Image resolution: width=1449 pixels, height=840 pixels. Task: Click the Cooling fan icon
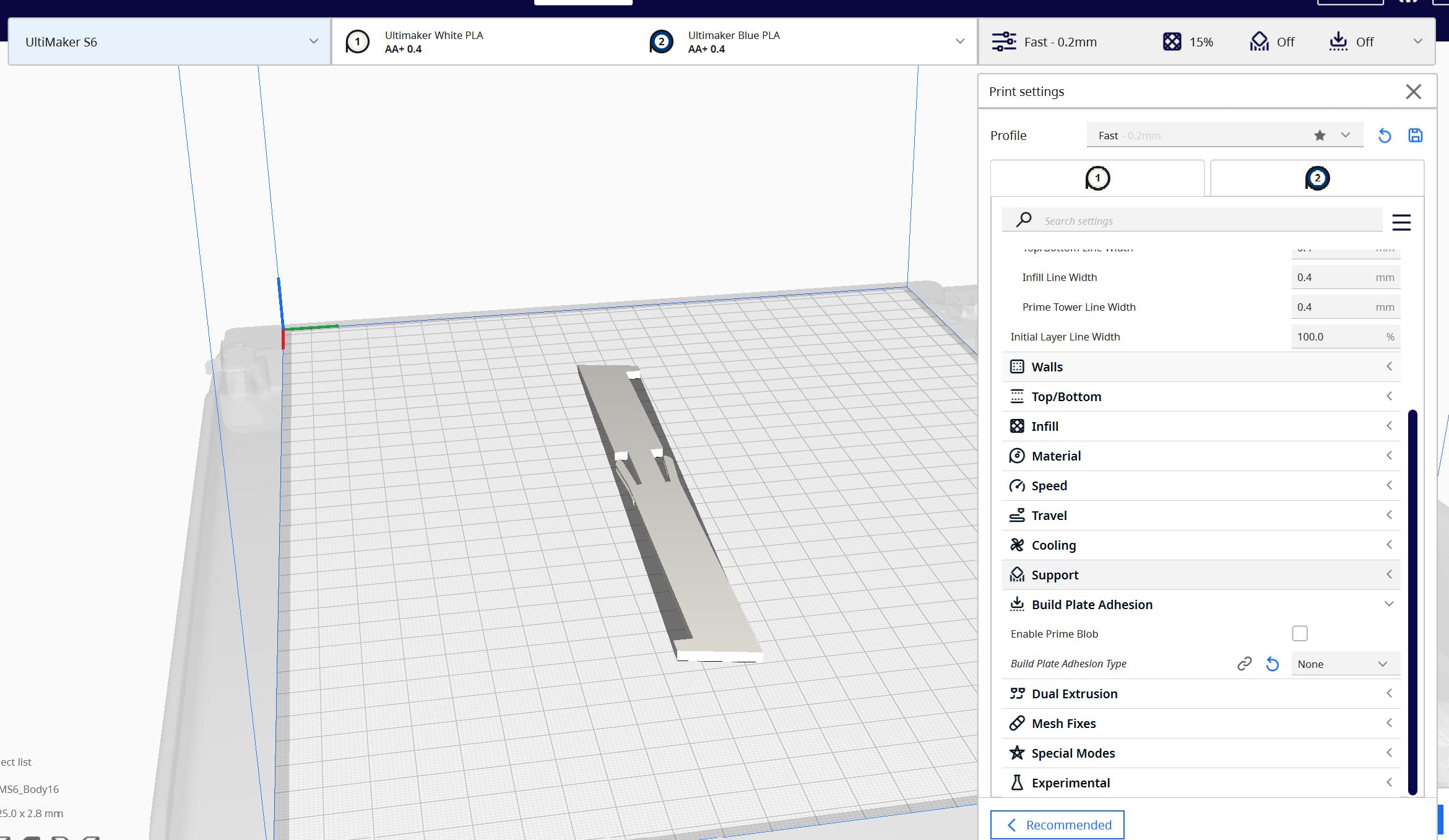(1017, 545)
